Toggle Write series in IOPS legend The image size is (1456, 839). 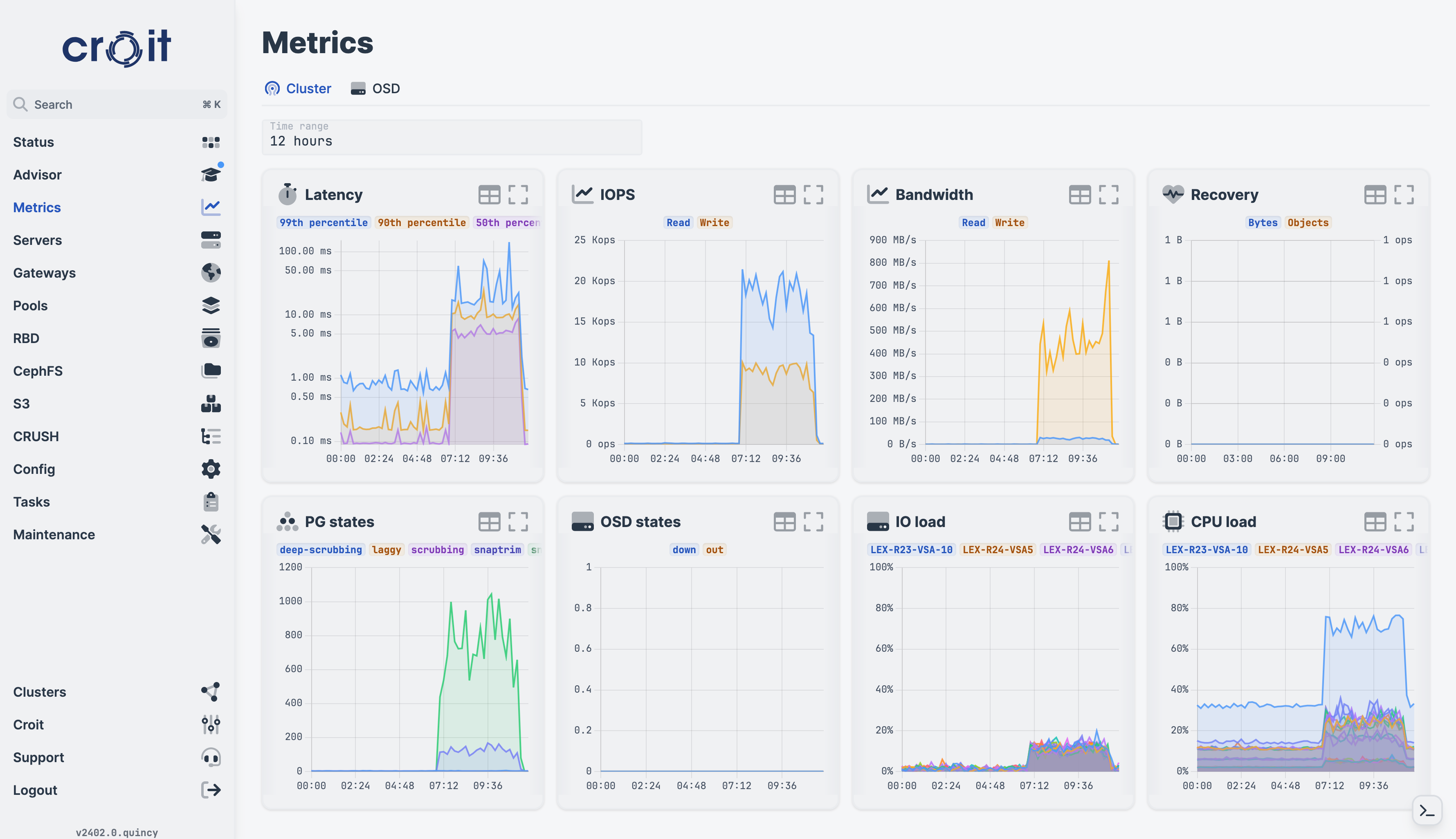pyautogui.click(x=714, y=222)
